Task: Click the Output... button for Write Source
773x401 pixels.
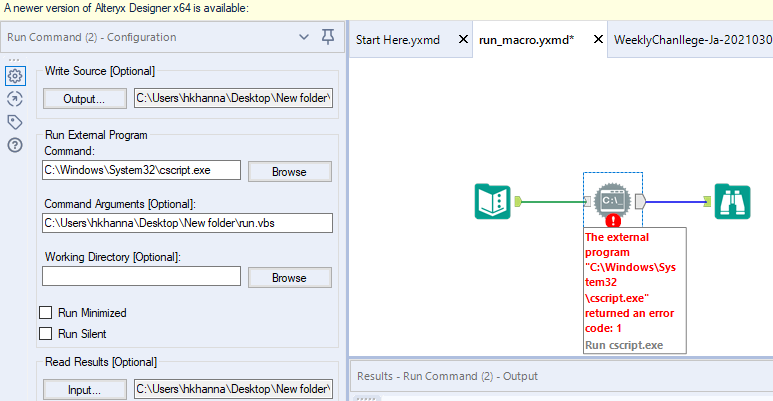Action: (x=85, y=99)
